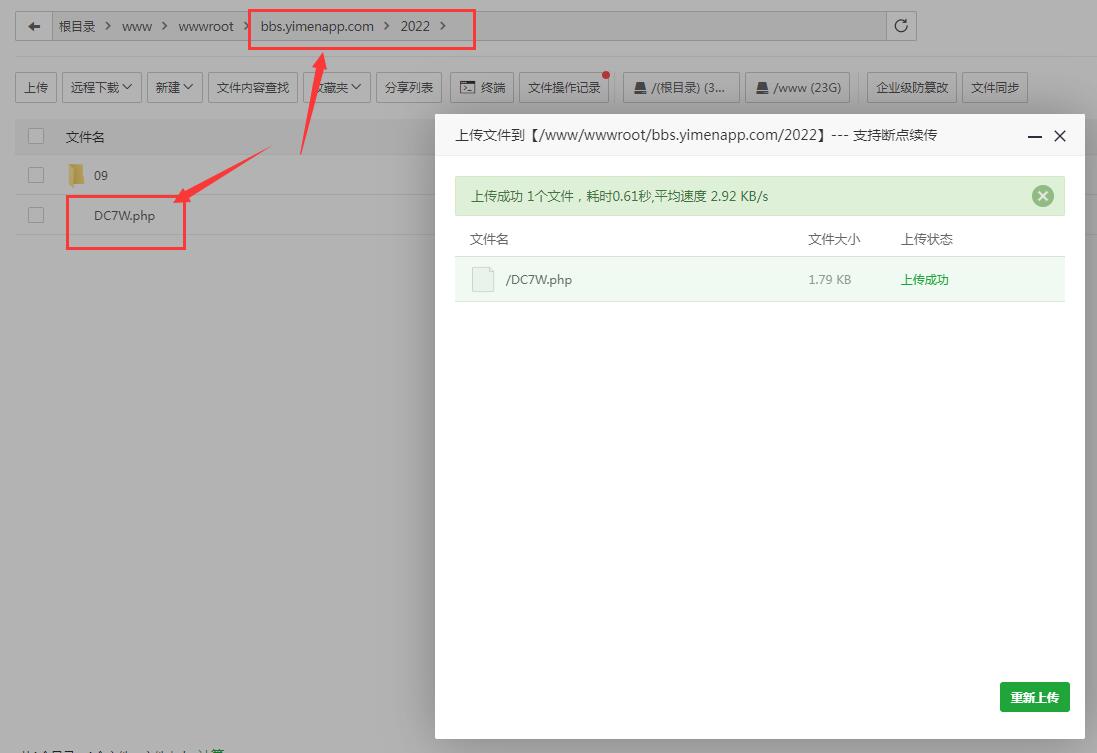Image resolution: width=1097 pixels, height=753 pixels.
Task: Expand the 新建 dropdown
Action: click(174, 87)
